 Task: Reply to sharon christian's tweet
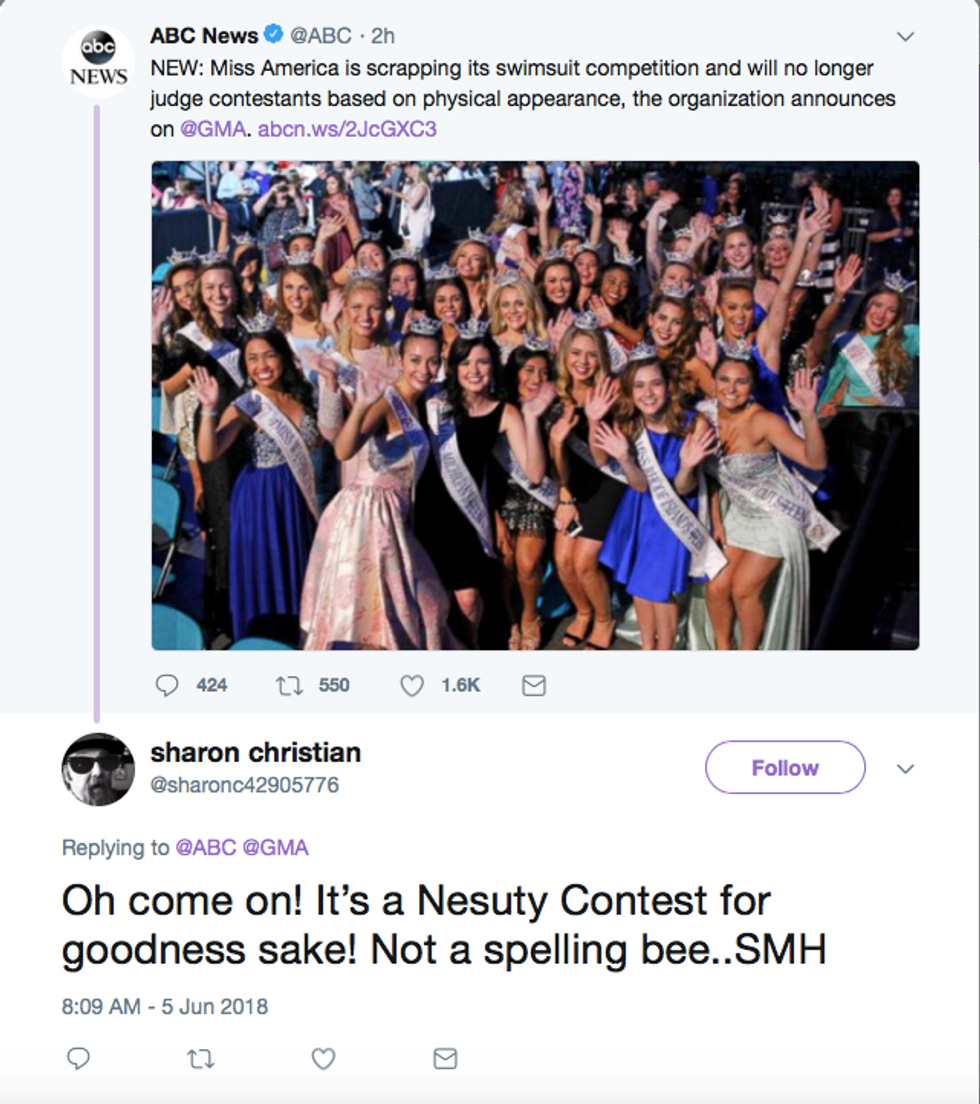78,1058
